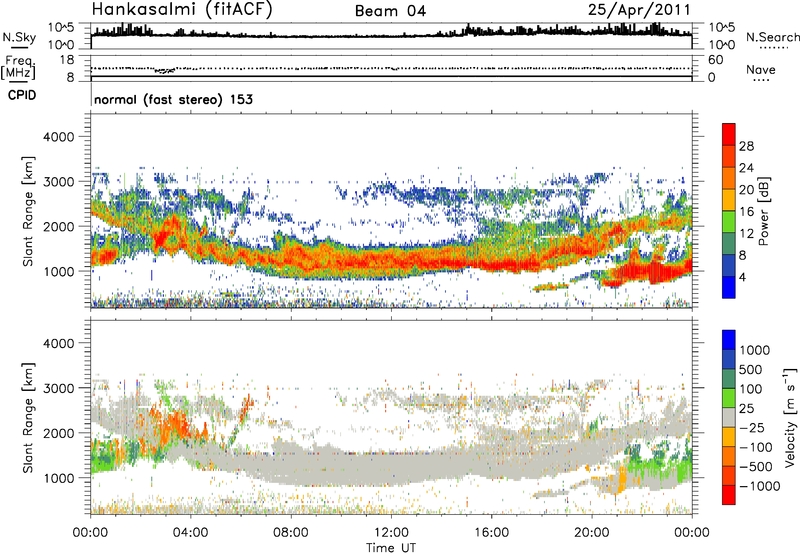Pick the yellow 16-20 dB power colorbar segment
Viewport: 800px width, 554px height.
[x=729, y=200]
